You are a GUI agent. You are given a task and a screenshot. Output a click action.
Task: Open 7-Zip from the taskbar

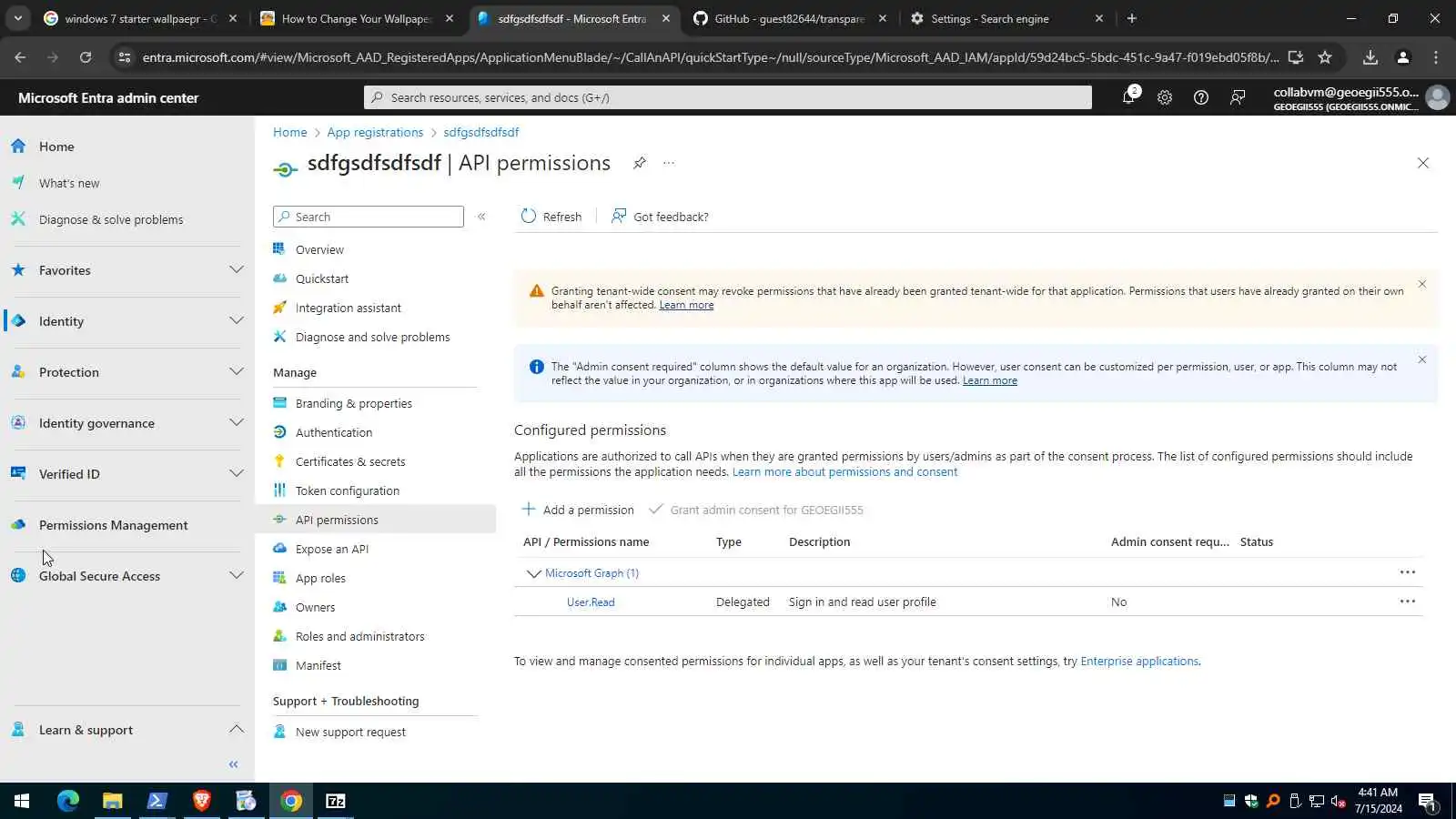pos(336,801)
